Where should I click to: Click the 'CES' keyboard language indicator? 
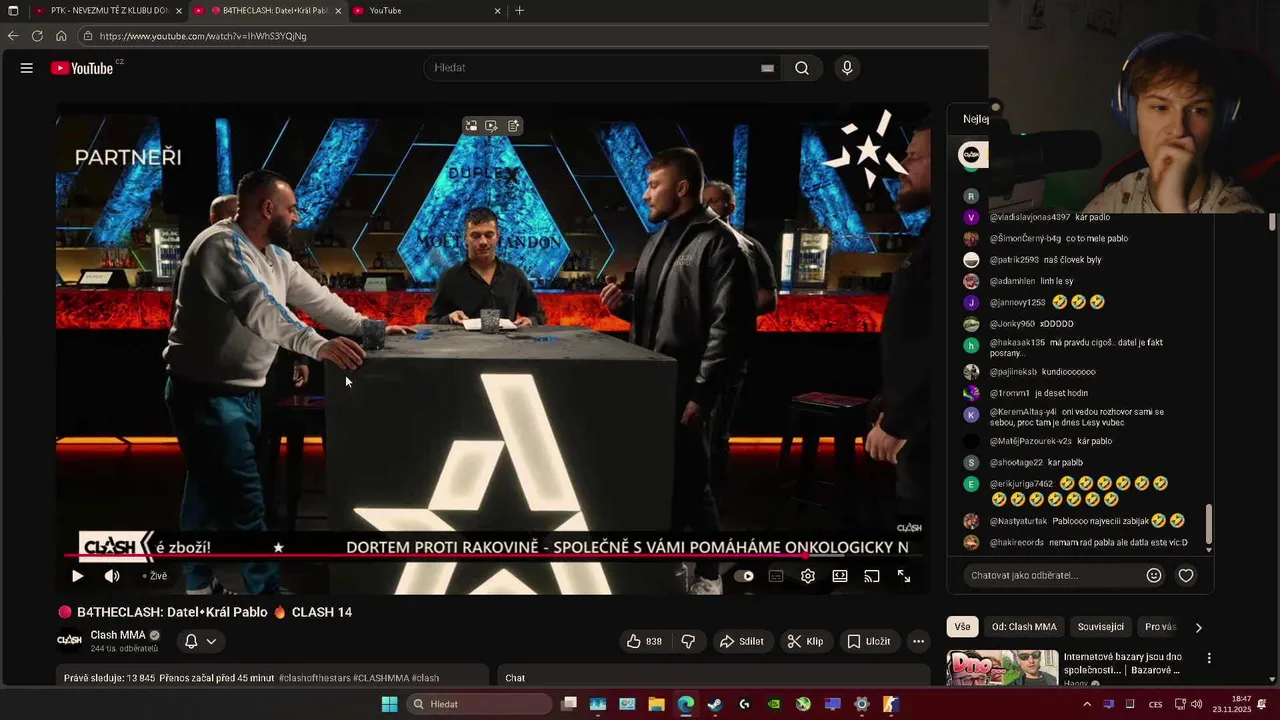[1156, 704]
